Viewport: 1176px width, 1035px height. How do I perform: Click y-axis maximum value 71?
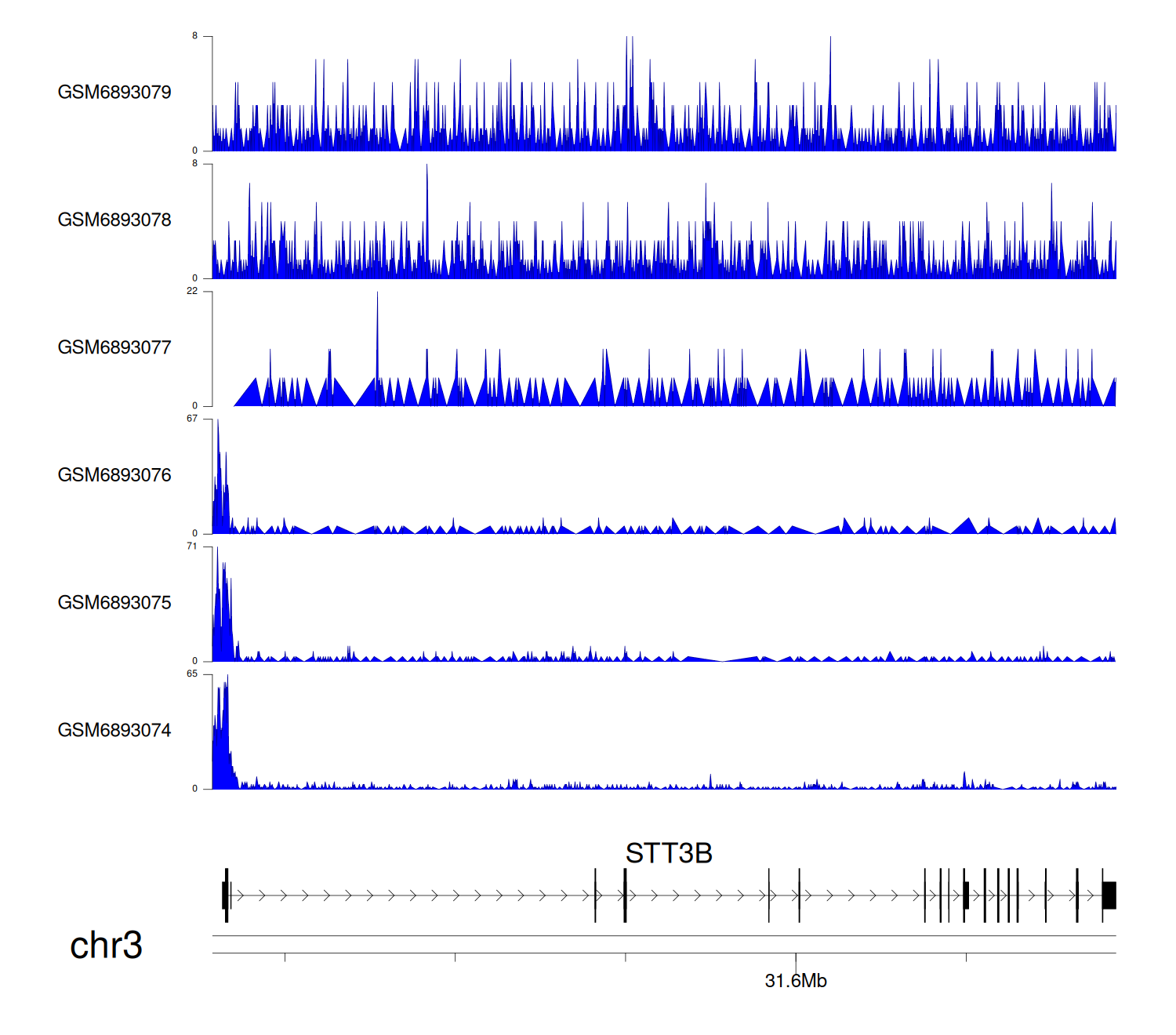192,547
